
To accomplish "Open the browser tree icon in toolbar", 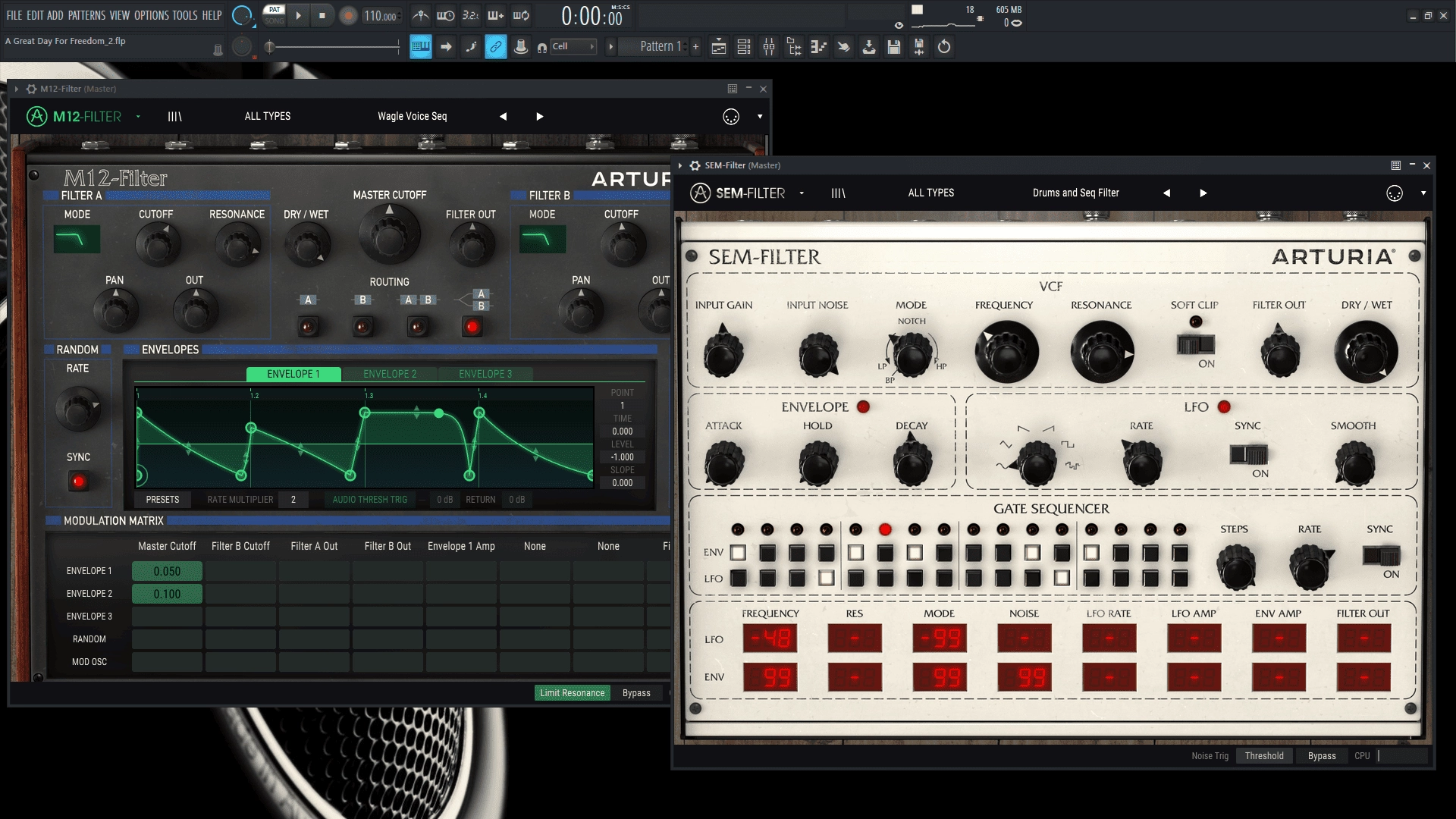I will (793, 47).
